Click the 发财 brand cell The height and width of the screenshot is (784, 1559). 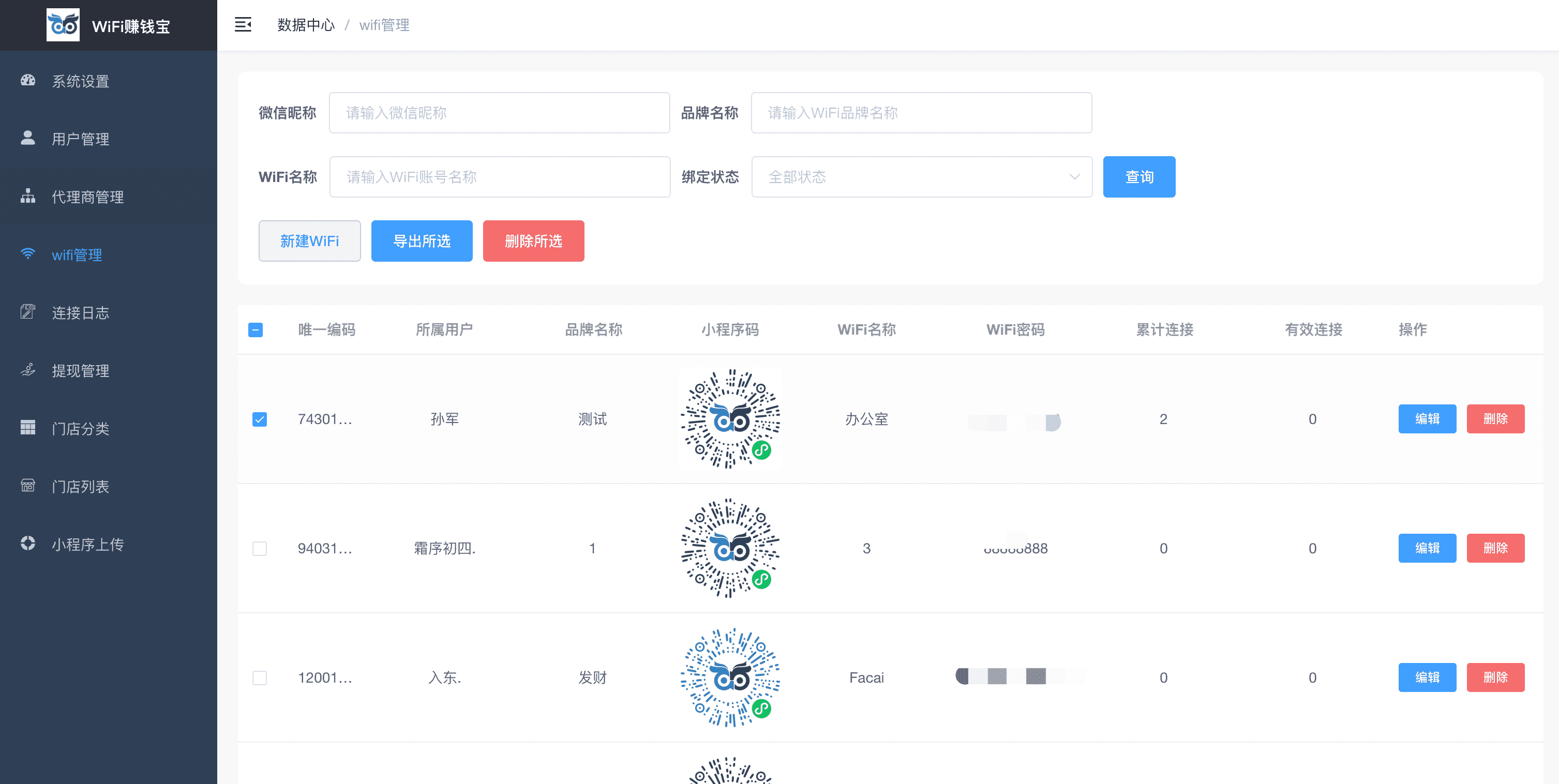click(592, 677)
